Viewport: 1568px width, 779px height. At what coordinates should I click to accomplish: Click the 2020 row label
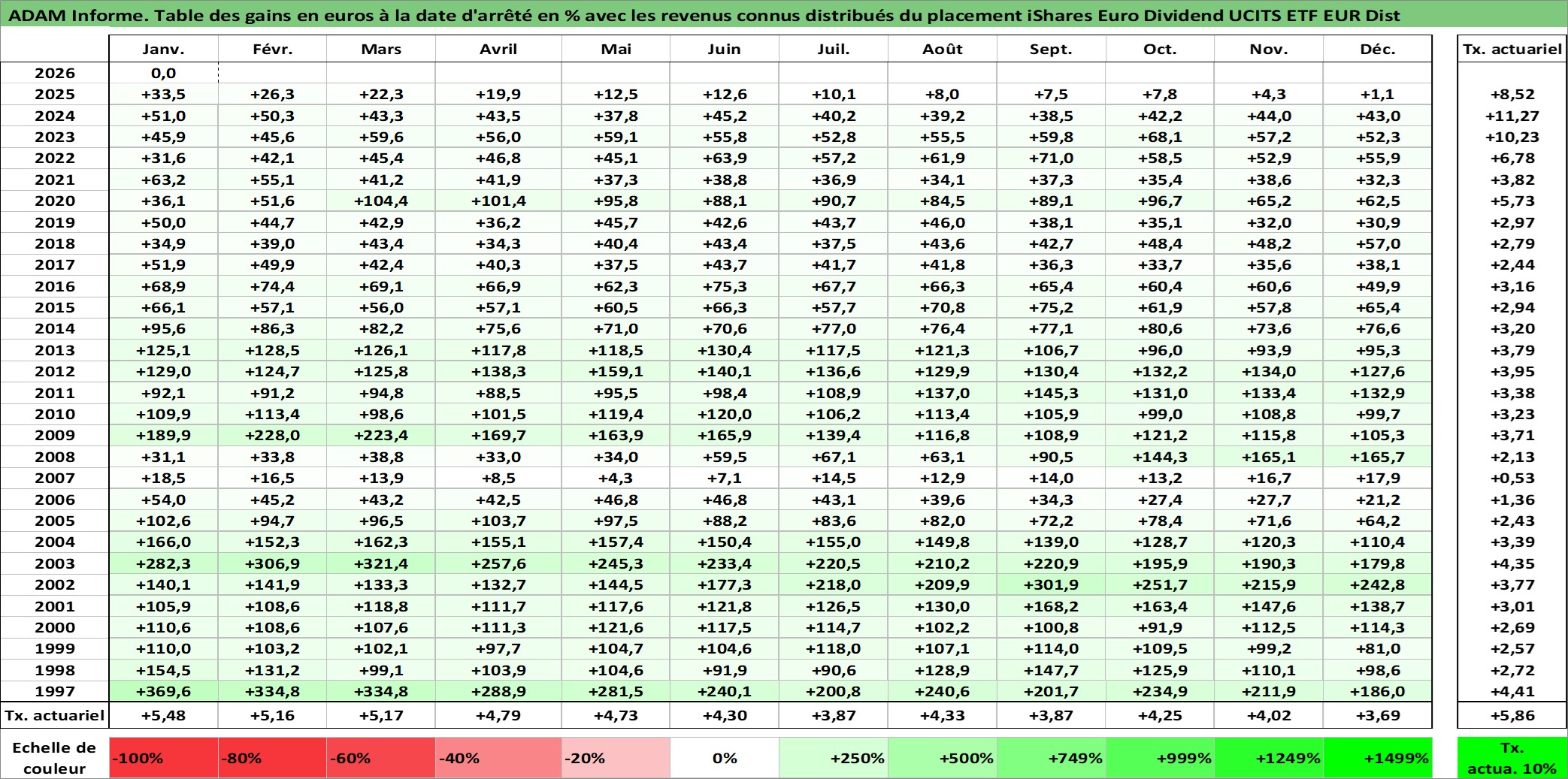(55, 201)
